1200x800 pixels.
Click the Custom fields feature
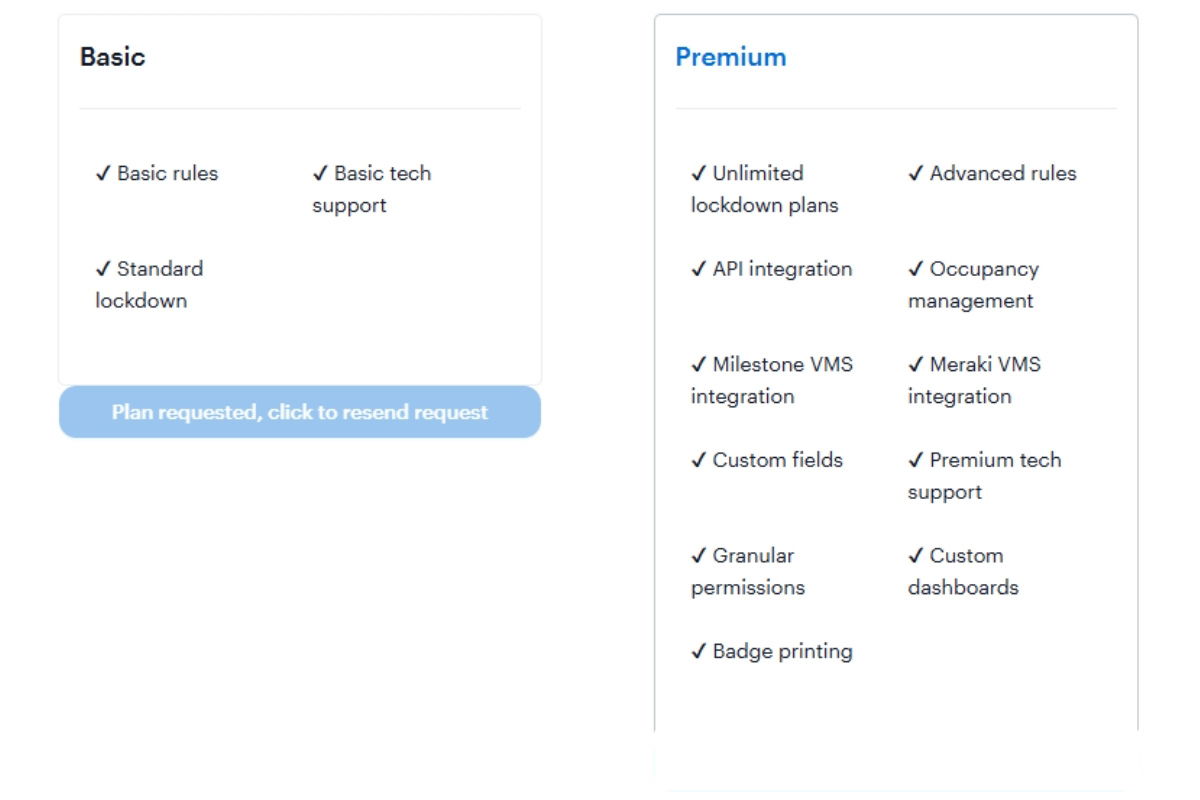(767, 460)
